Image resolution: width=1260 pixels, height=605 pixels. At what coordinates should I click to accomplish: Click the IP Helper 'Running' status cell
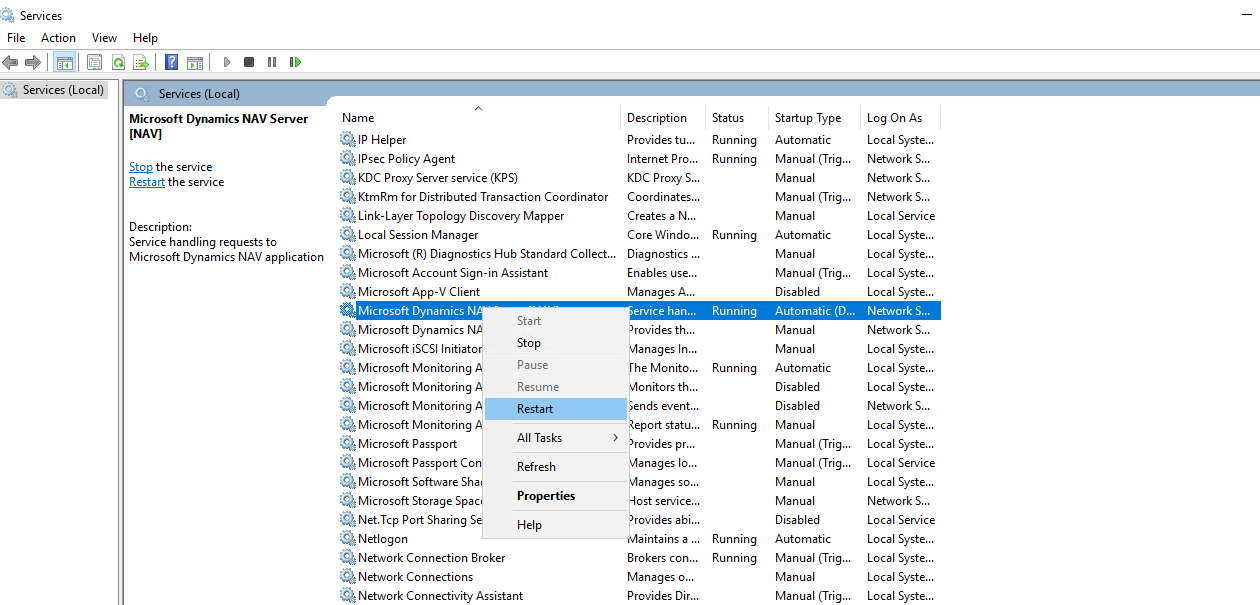(x=734, y=140)
